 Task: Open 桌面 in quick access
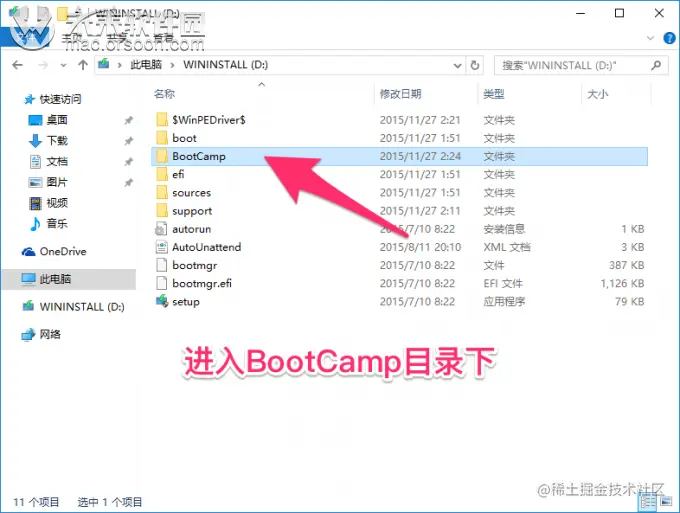point(57,120)
